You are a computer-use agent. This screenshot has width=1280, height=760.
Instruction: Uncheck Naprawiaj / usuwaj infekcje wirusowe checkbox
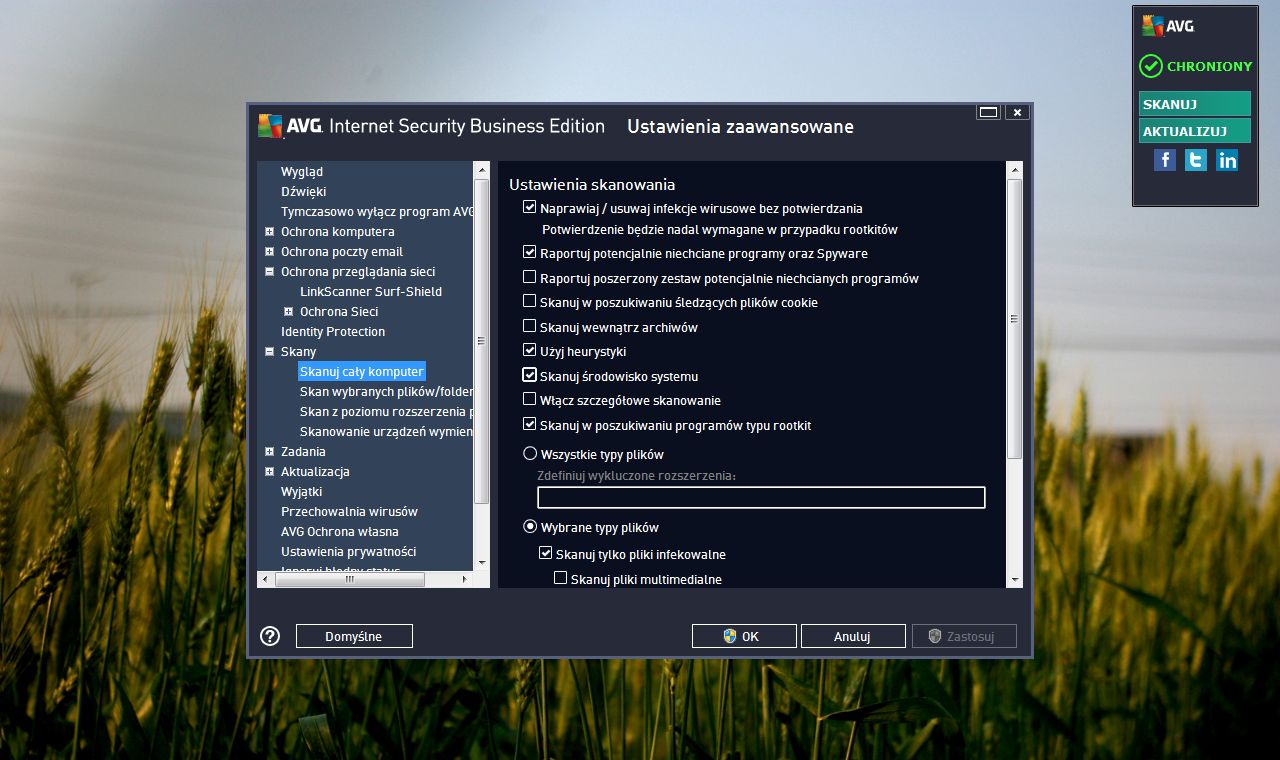pos(530,208)
